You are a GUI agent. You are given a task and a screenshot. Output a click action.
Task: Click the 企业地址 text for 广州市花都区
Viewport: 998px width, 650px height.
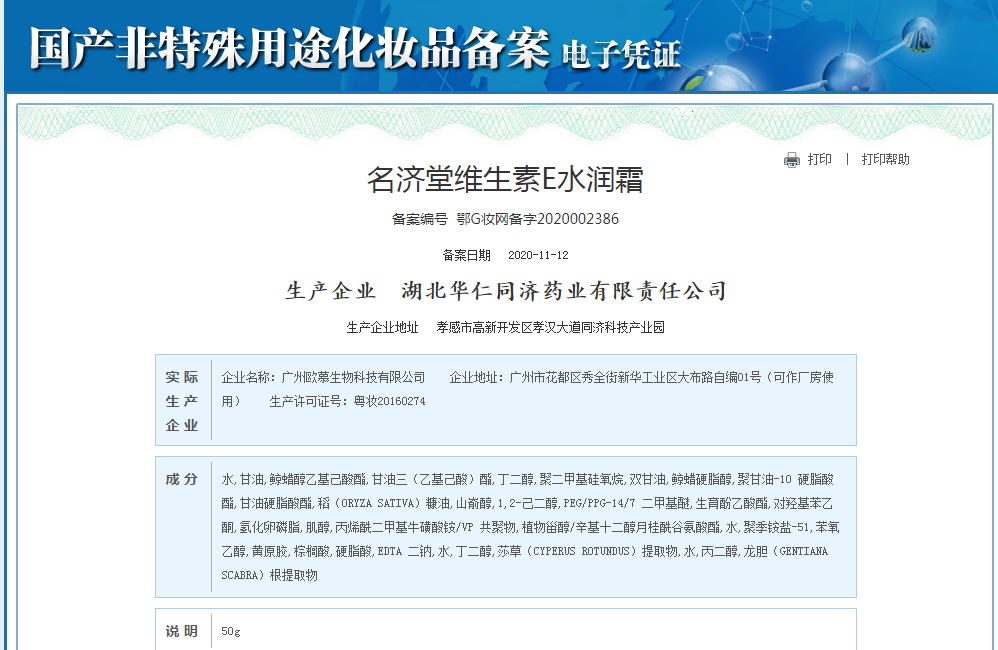[x=642, y=378]
